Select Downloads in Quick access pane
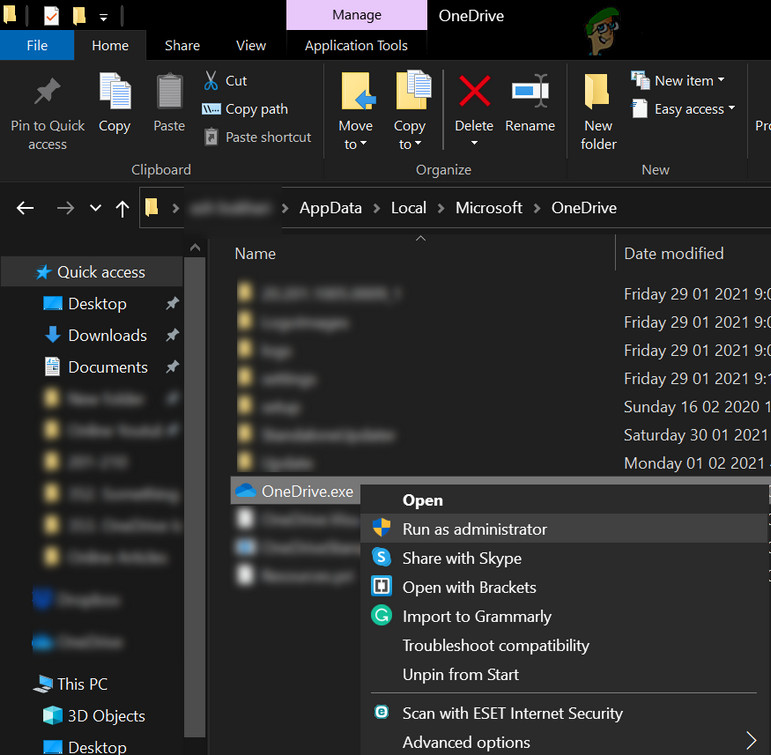The height and width of the screenshot is (755, 771). (x=107, y=336)
